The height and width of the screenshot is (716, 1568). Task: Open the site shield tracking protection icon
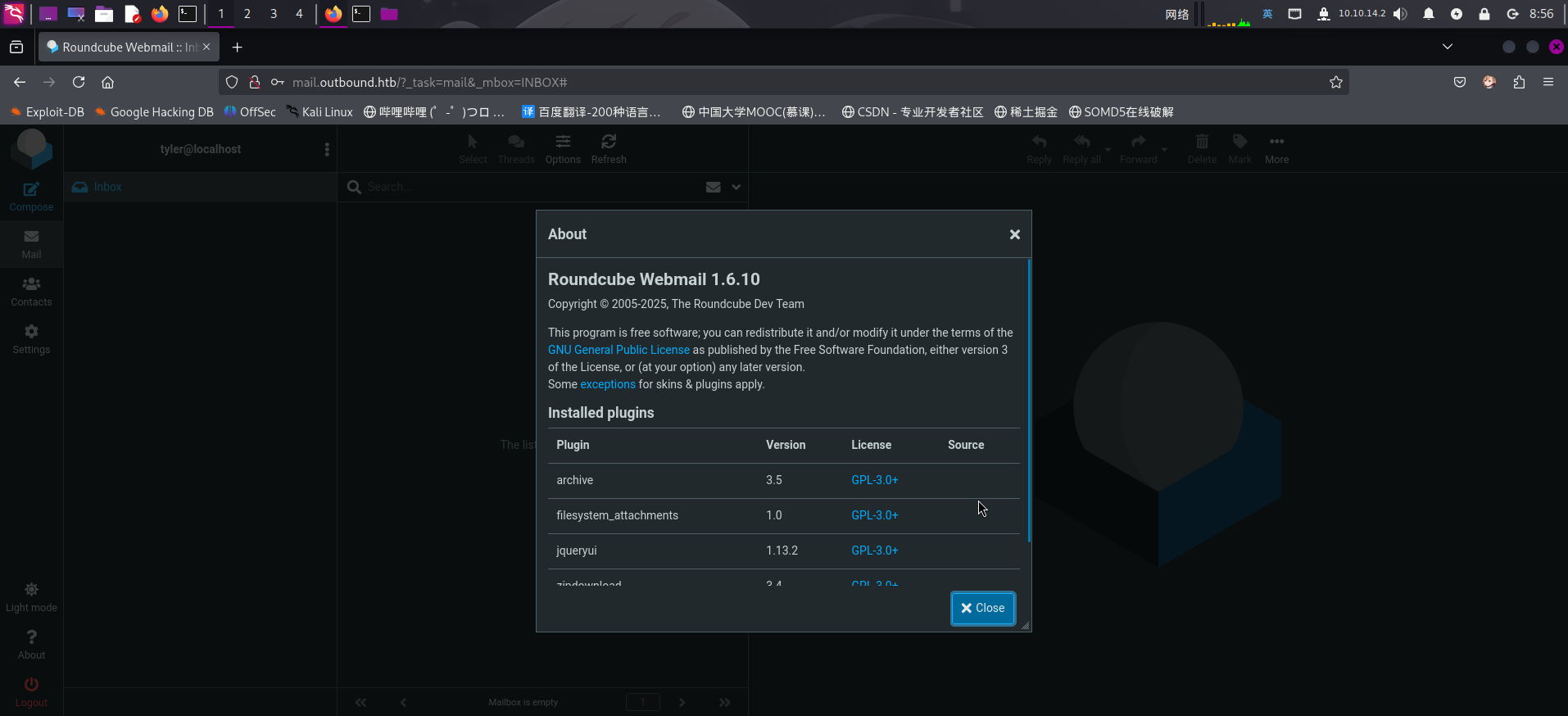(x=232, y=82)
